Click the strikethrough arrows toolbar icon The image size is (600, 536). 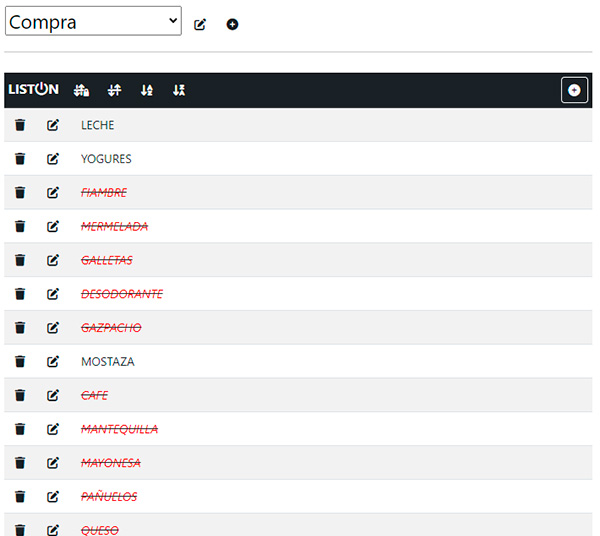[x=114, y=91]
